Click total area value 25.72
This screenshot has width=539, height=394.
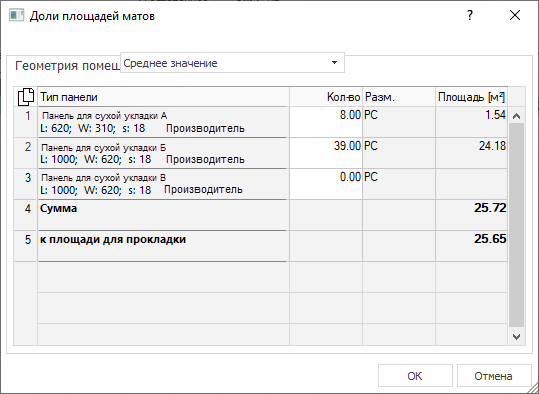tap(490, 208)
